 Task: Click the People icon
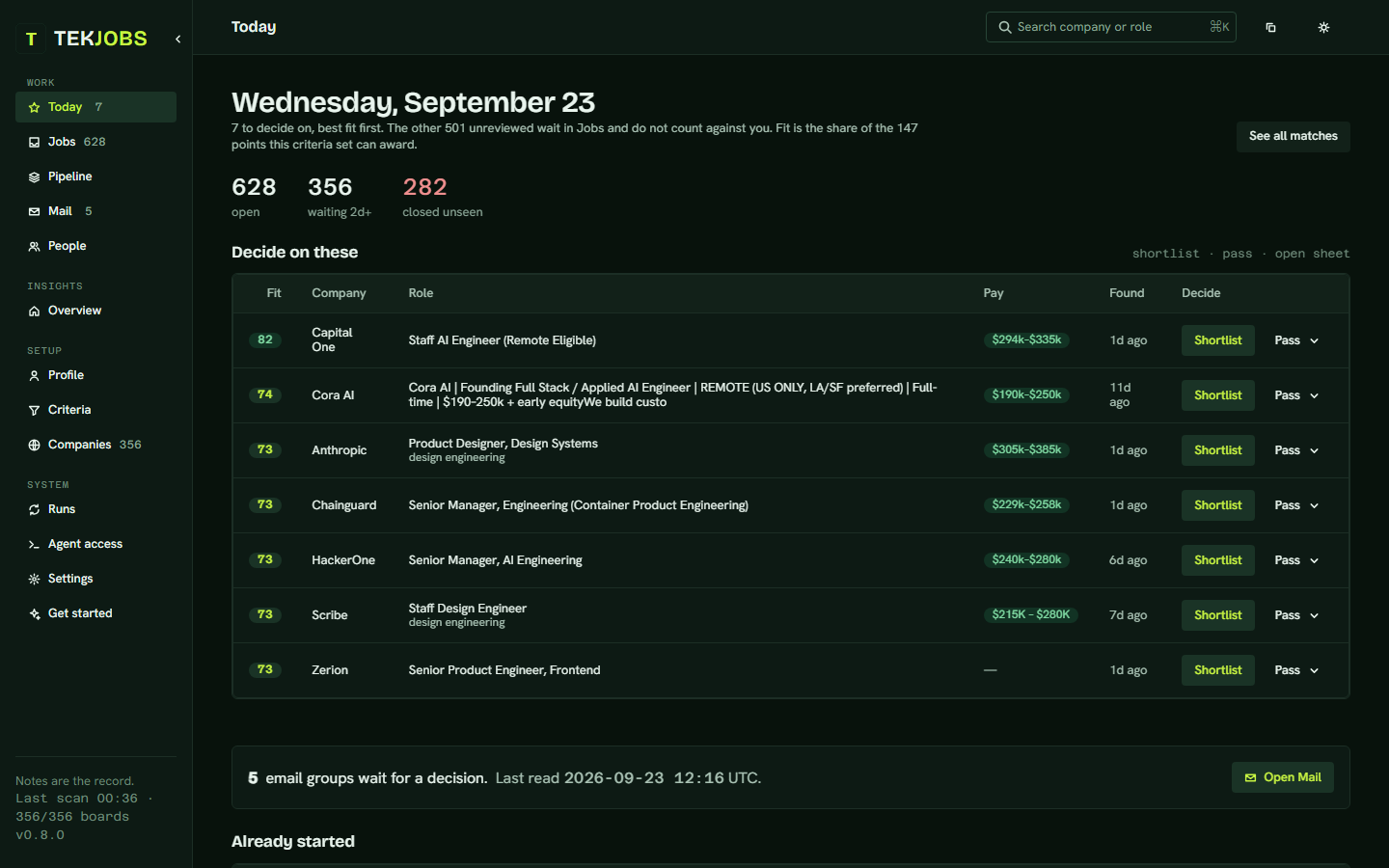pos(34,246)
